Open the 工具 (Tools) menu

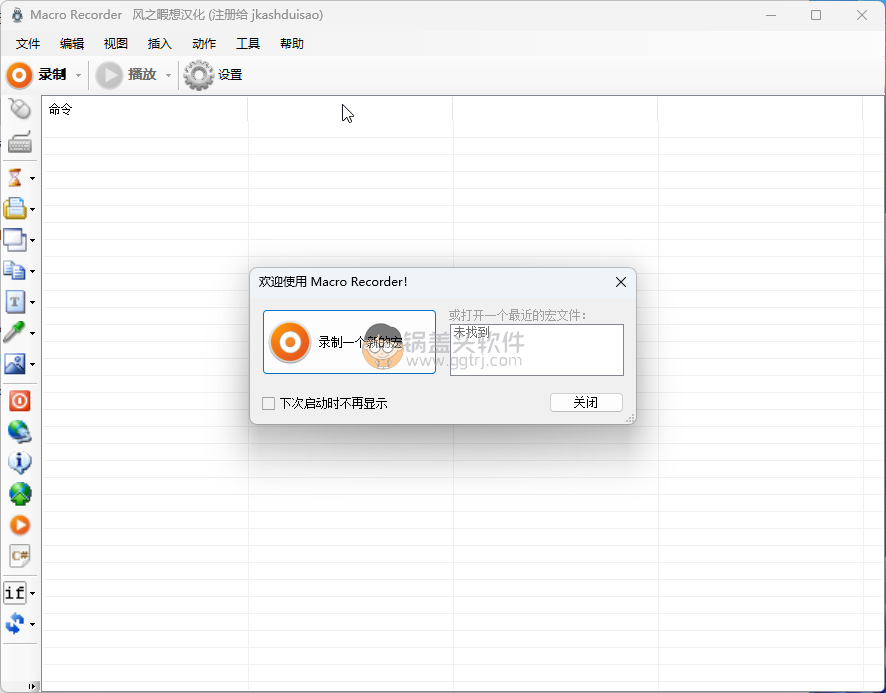click(x=247, y=44)
